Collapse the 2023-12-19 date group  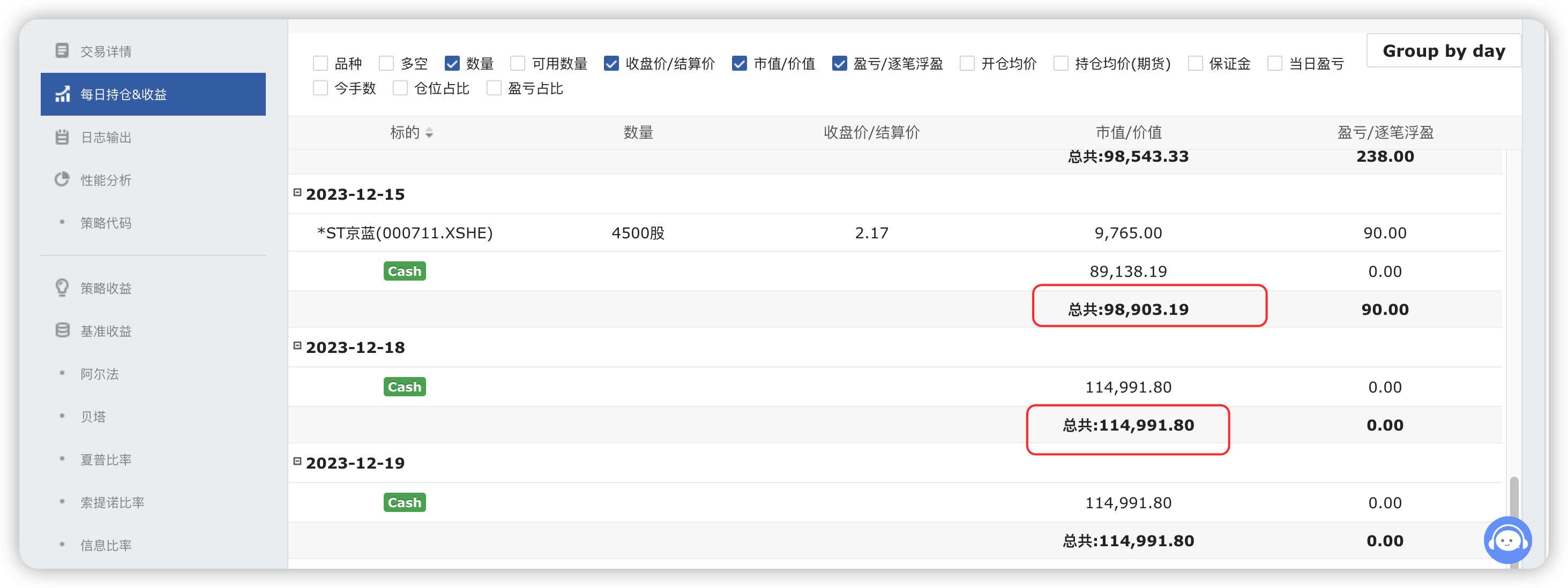297,461
